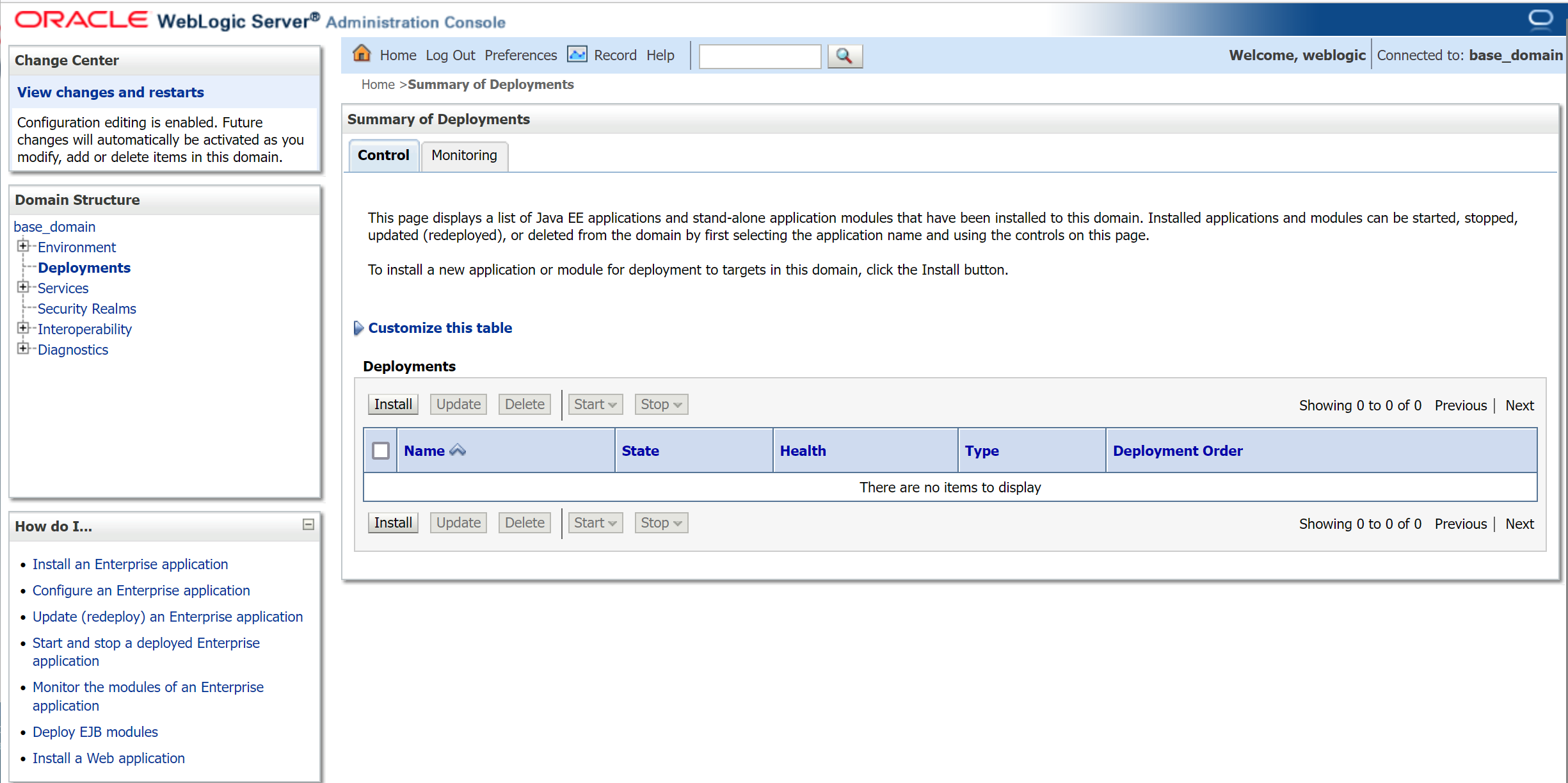Screen dimensions: 1568x783
Task: Select the Control tab
Action: 383,155
